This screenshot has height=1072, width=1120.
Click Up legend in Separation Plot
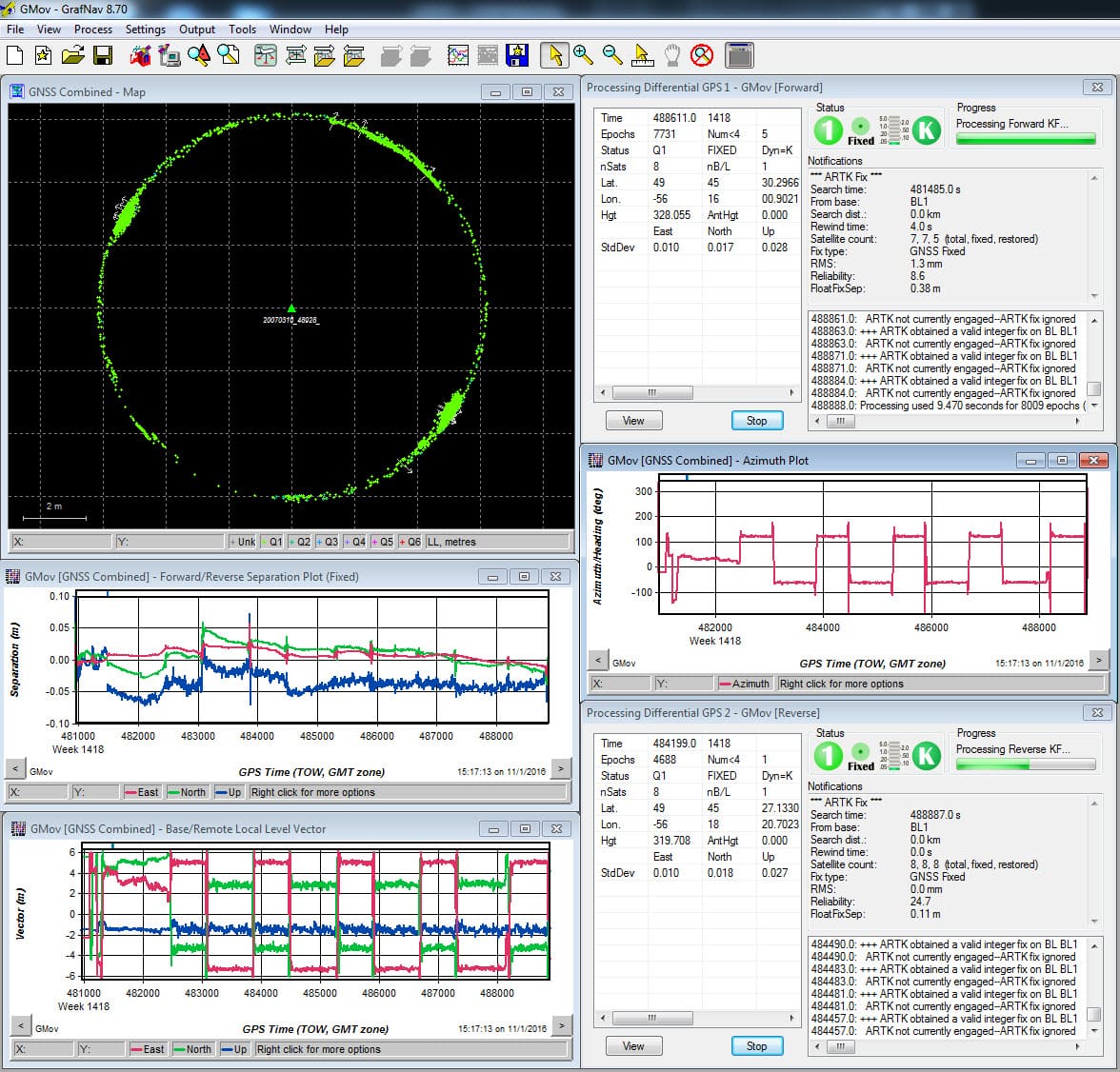[229, 792]
